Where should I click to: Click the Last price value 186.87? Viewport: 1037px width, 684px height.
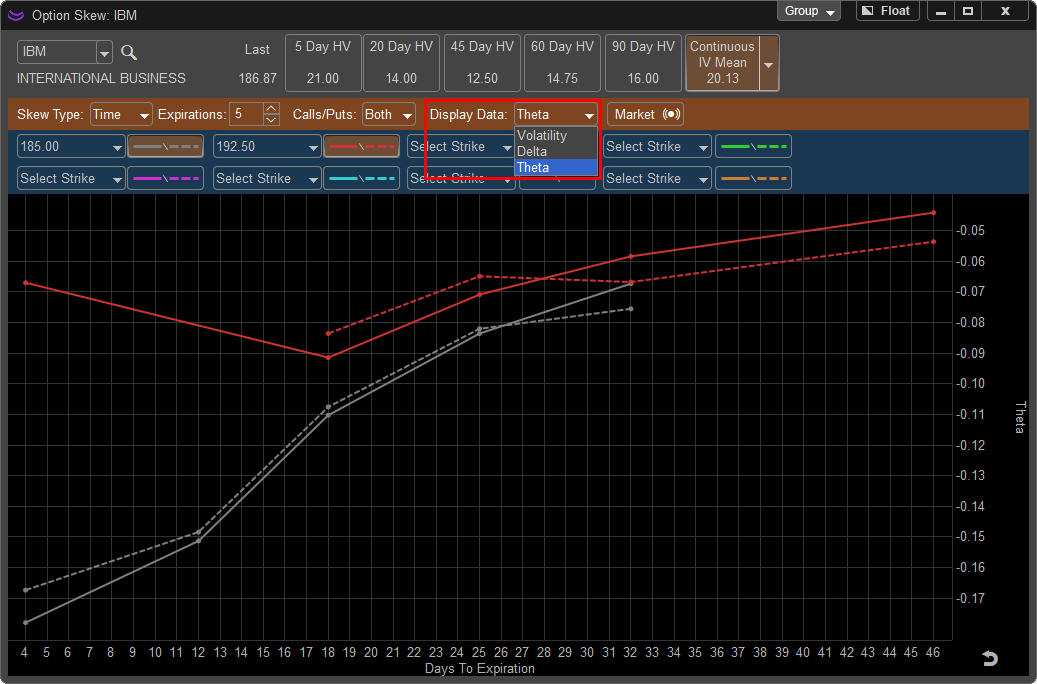(257, 78)
